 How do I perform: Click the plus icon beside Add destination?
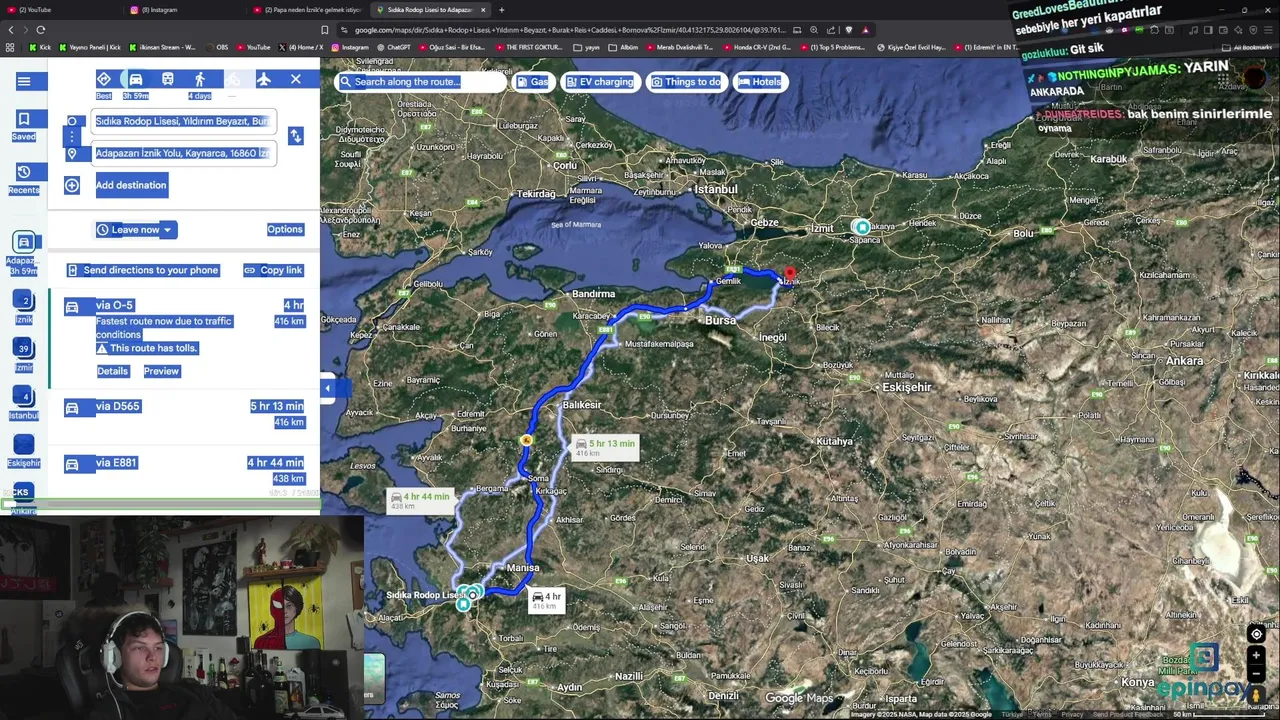72,185
